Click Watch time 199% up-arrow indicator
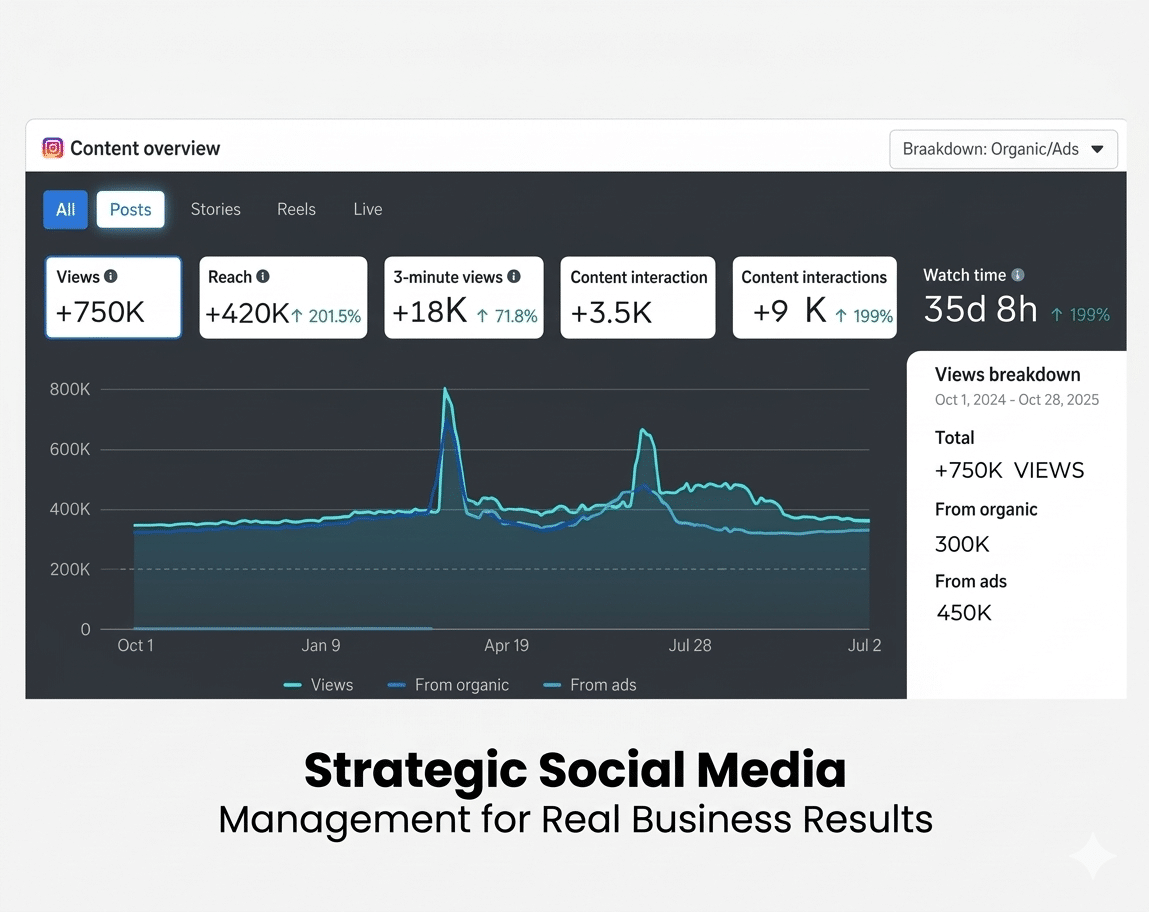1149x912 pixels. coord(1080,315)
